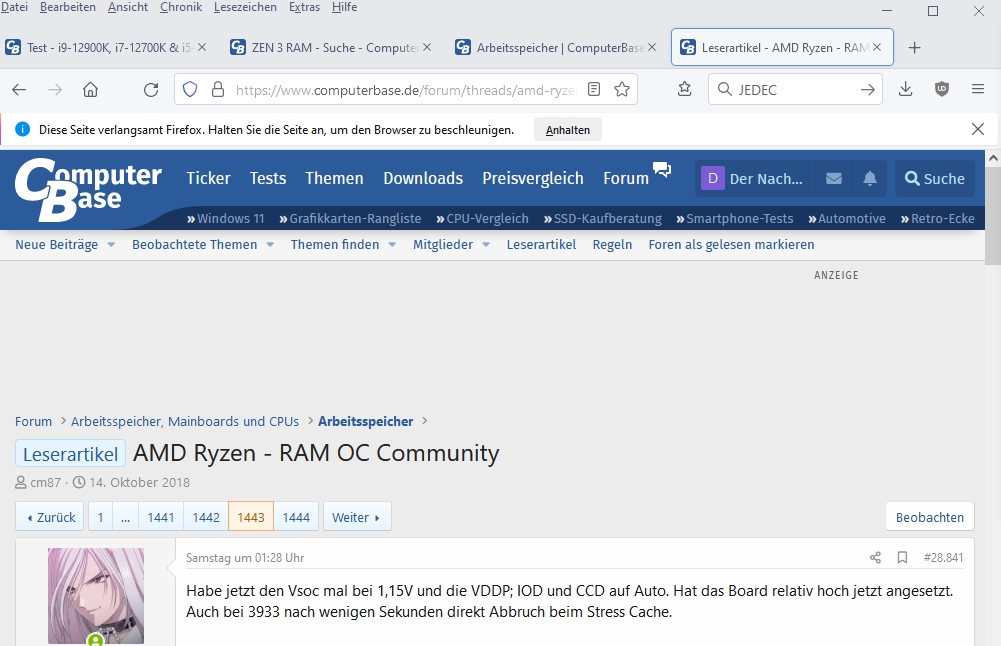Click the Leserartikel label tag

(70, 454)
